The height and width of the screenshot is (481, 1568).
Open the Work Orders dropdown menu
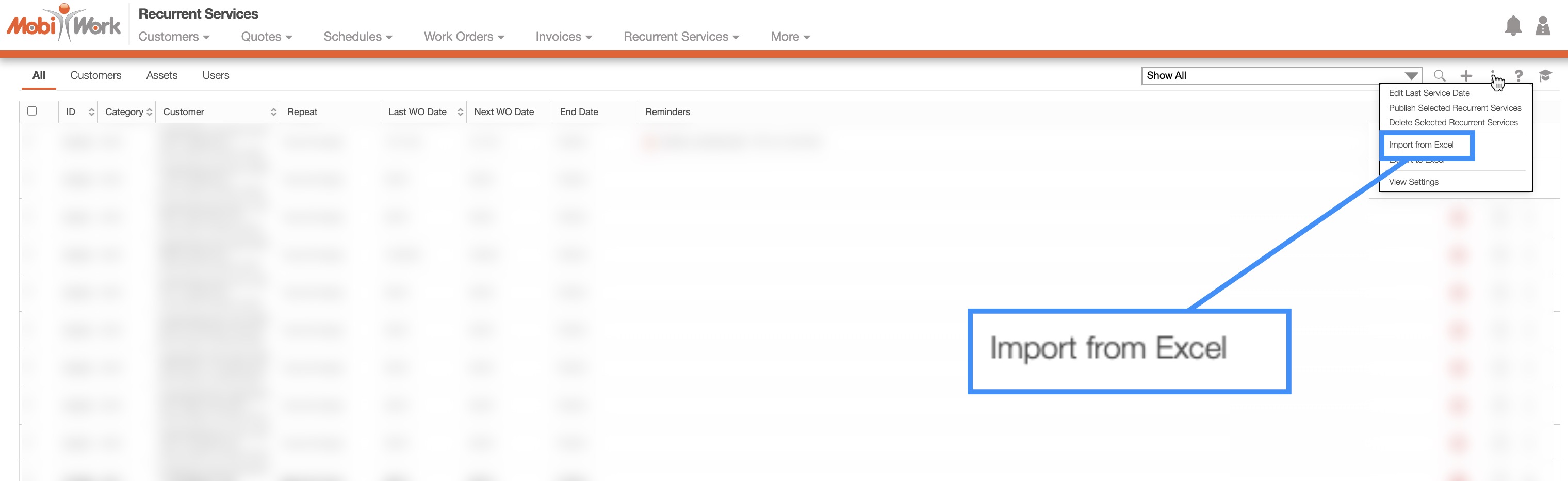point(463,37)
